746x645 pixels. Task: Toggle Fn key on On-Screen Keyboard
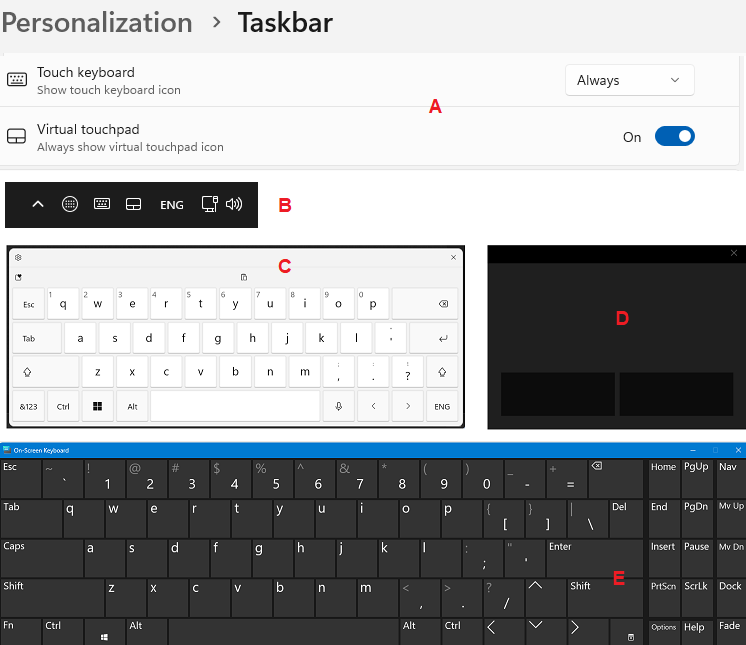coord(21,632)
